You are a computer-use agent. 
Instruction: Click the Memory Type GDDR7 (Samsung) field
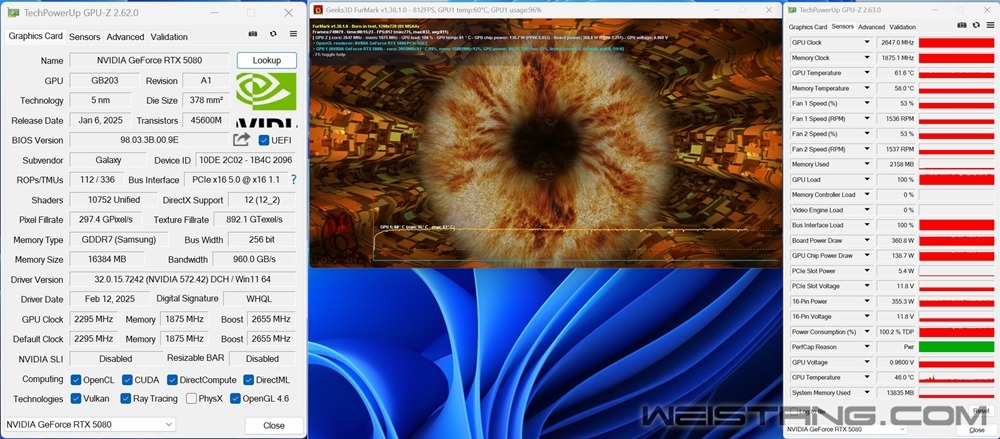click(119, 240)
